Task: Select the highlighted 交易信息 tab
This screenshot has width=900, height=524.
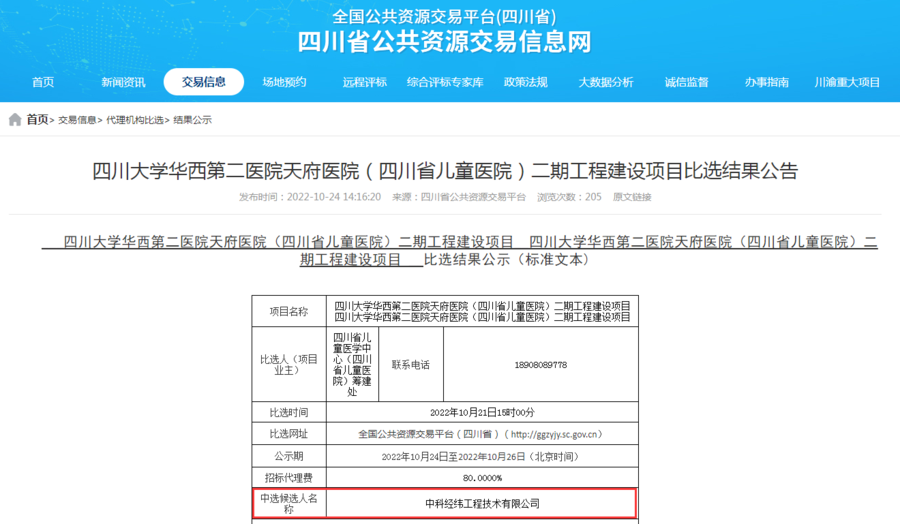Action: tap(204, 81)
